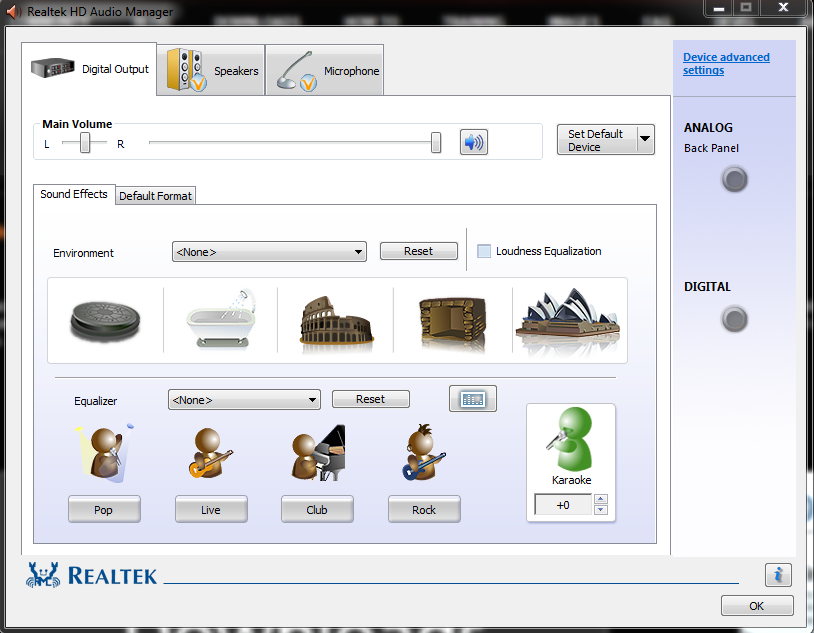Click the Club piano player icon
This screenshot has width=814, height=633.
click(318, 453)
